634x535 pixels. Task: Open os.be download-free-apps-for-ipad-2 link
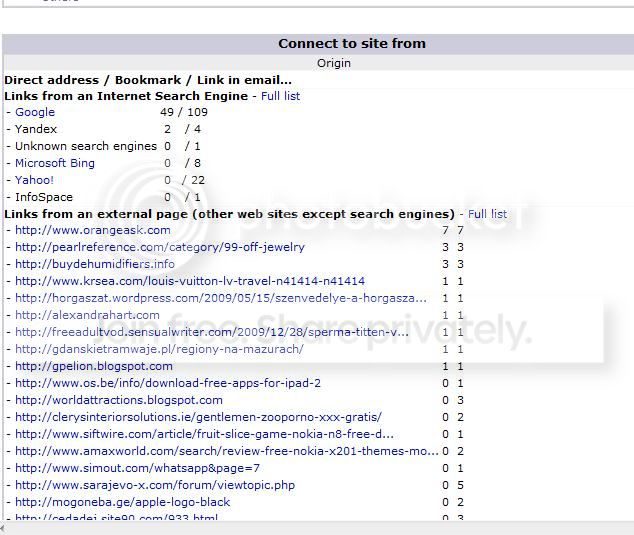(x=168, y=383)
